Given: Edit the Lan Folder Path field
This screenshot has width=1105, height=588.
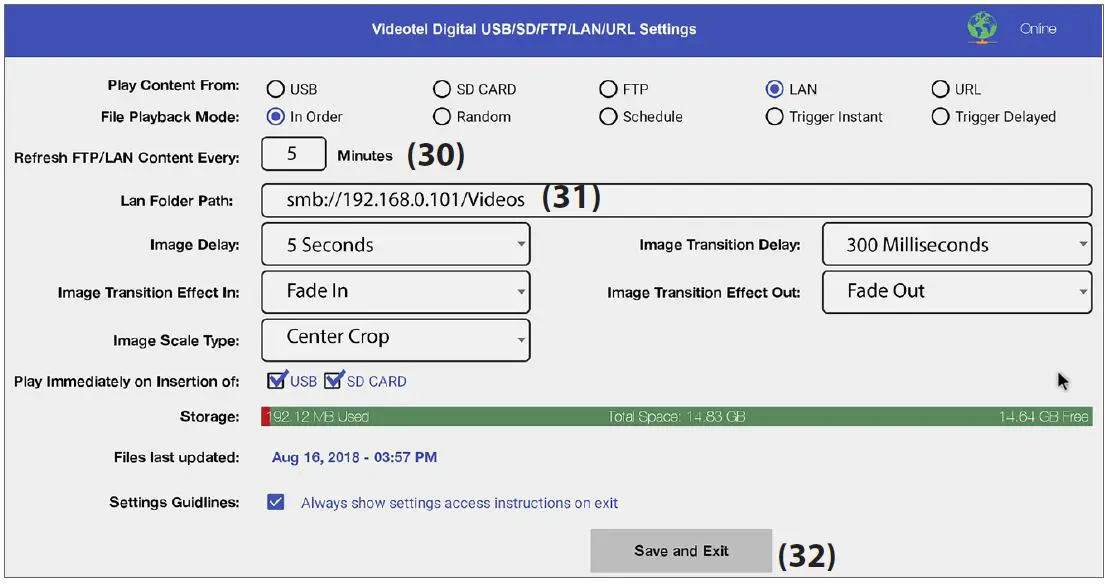Looking at the screenshot, I should tap(675, 199).
